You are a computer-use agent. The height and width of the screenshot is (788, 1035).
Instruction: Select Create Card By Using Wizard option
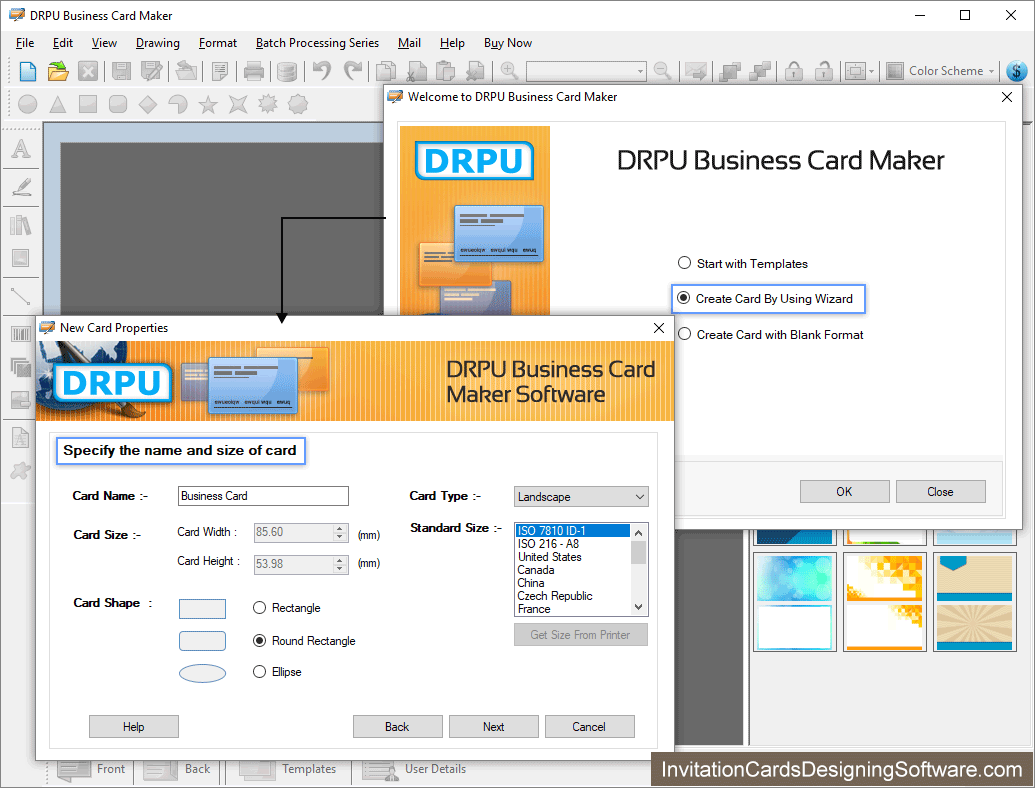tap(765, 299)
